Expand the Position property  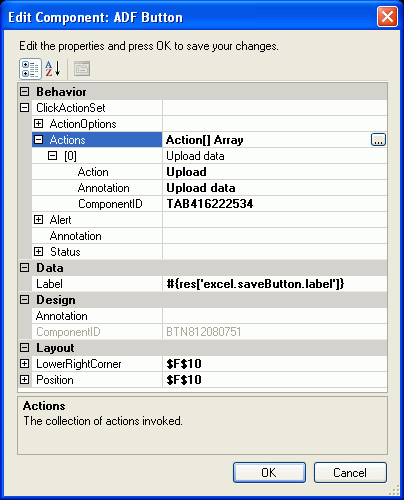(x=25, y=380)
